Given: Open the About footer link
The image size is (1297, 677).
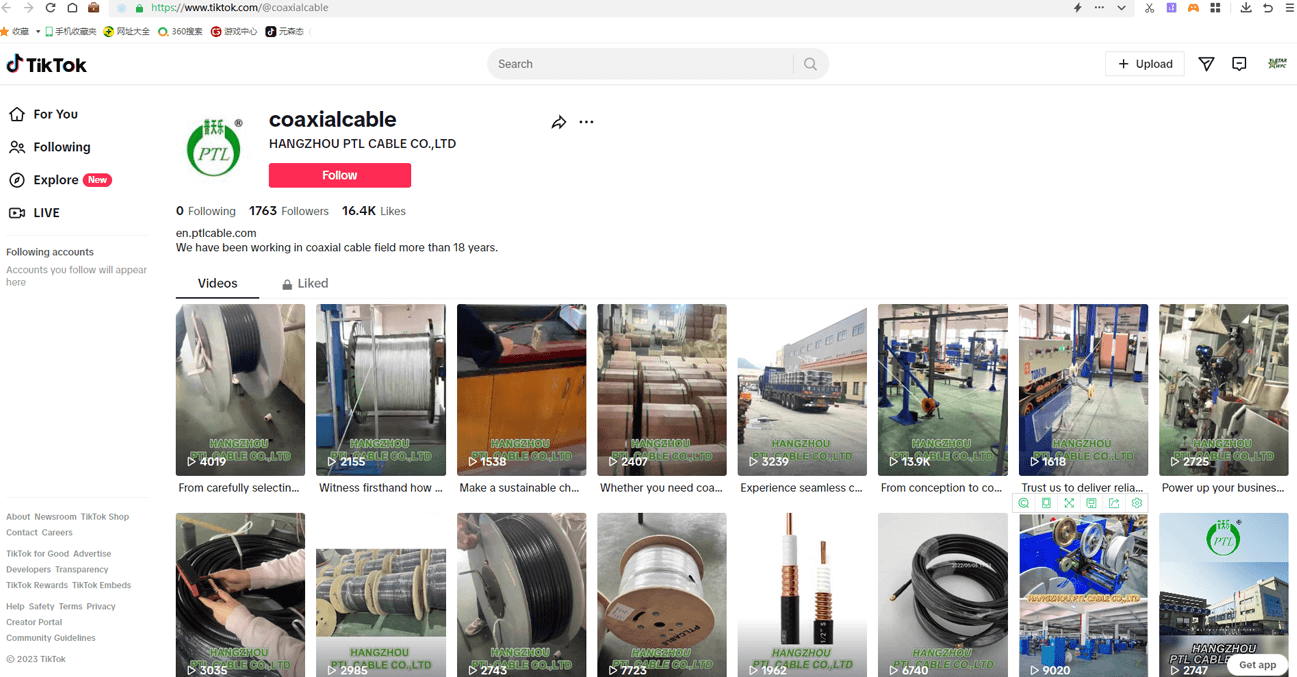Looking at the screenshot, I should pyautogui.click(x=18, y=517).
